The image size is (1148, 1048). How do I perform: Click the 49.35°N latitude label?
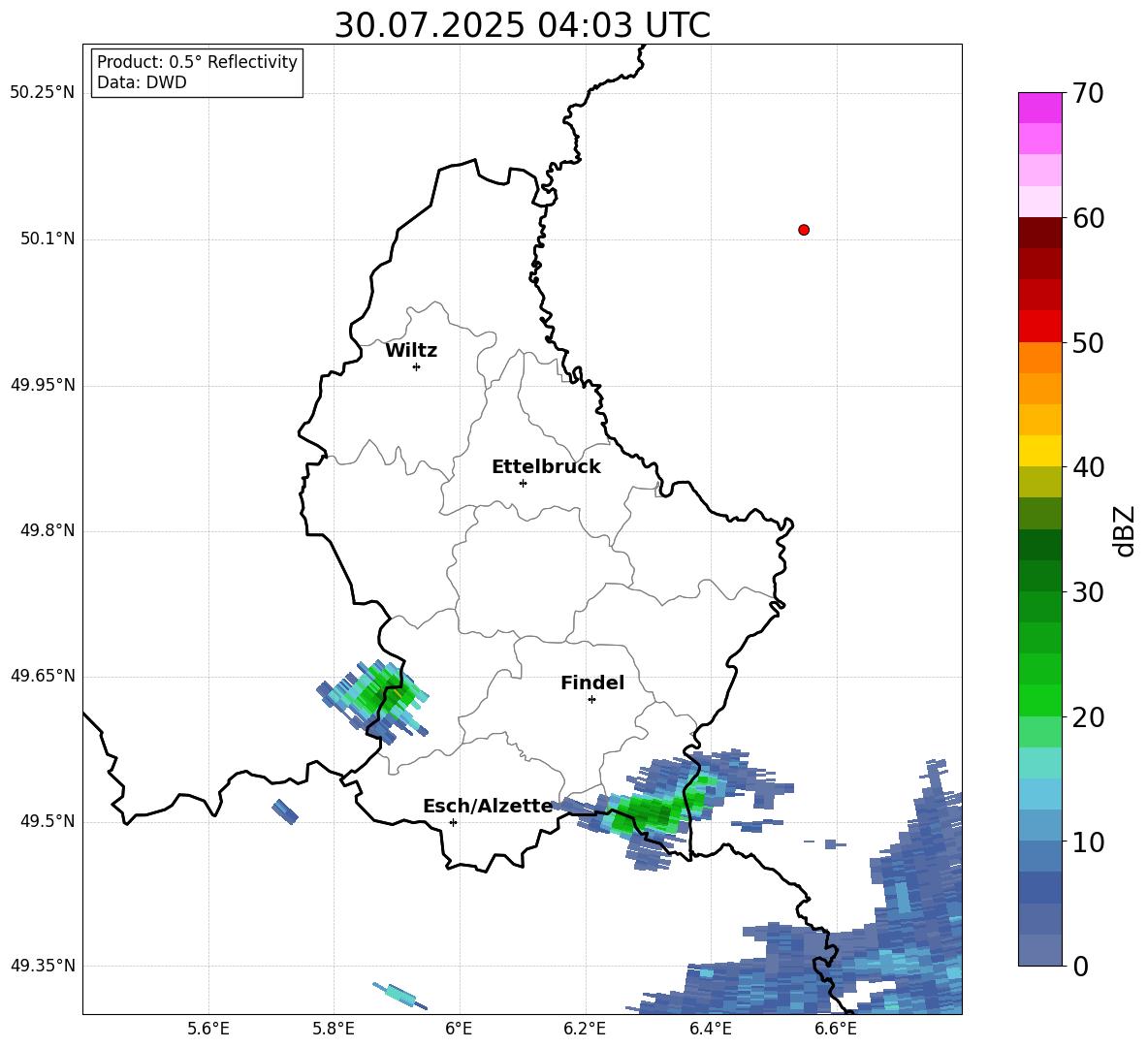pyautogui.click(x=43, y=966)
